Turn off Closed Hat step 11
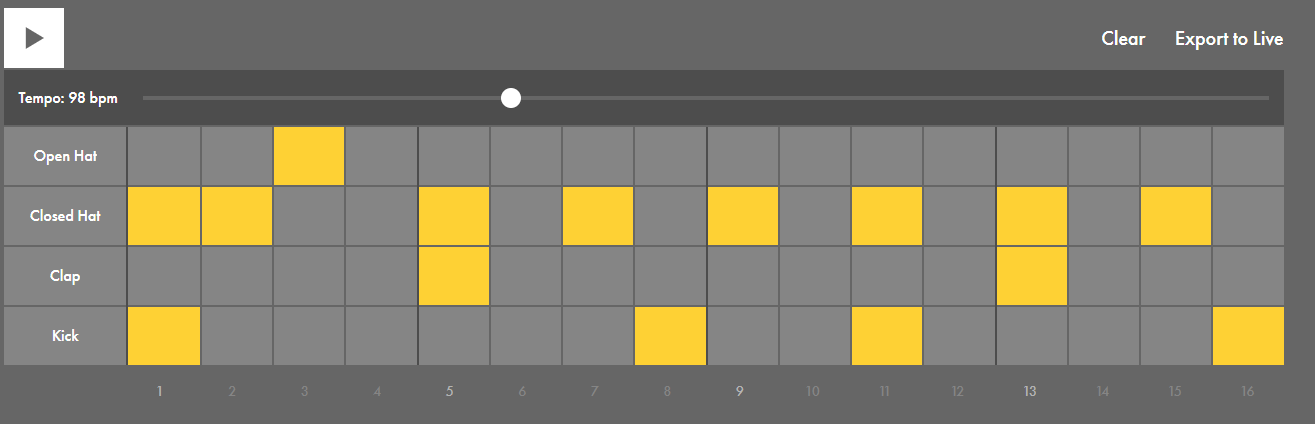1315x424 pixels. [x=888, y=216]
